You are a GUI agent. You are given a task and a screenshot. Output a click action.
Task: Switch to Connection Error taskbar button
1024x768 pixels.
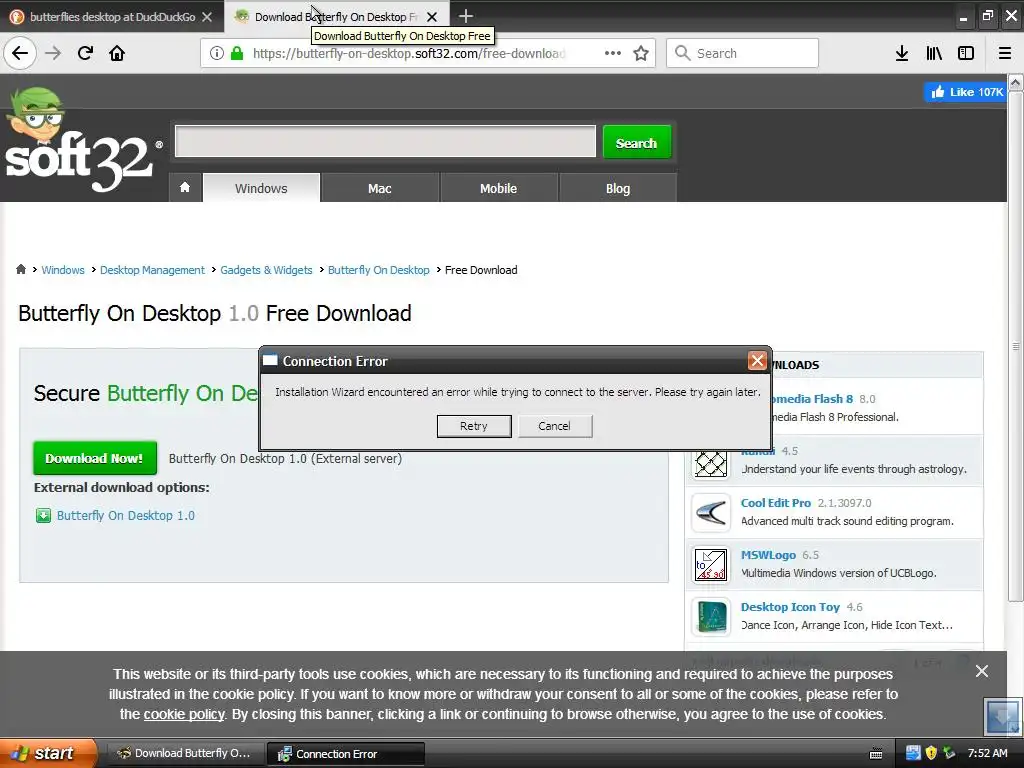pyautogui.click(x=346, y=754)
